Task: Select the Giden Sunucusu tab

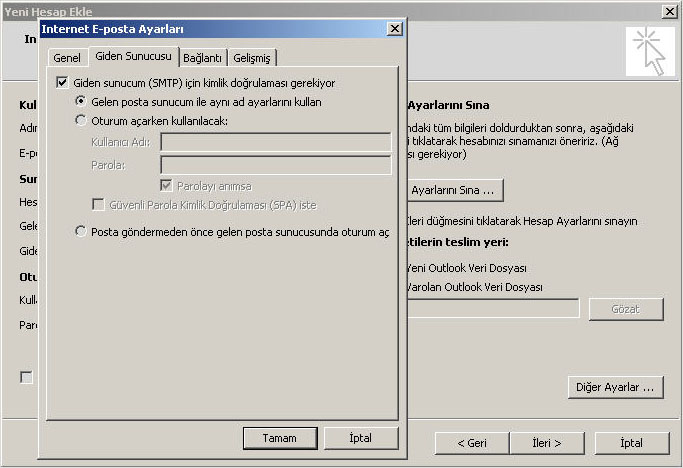Action: coord(133,57)
